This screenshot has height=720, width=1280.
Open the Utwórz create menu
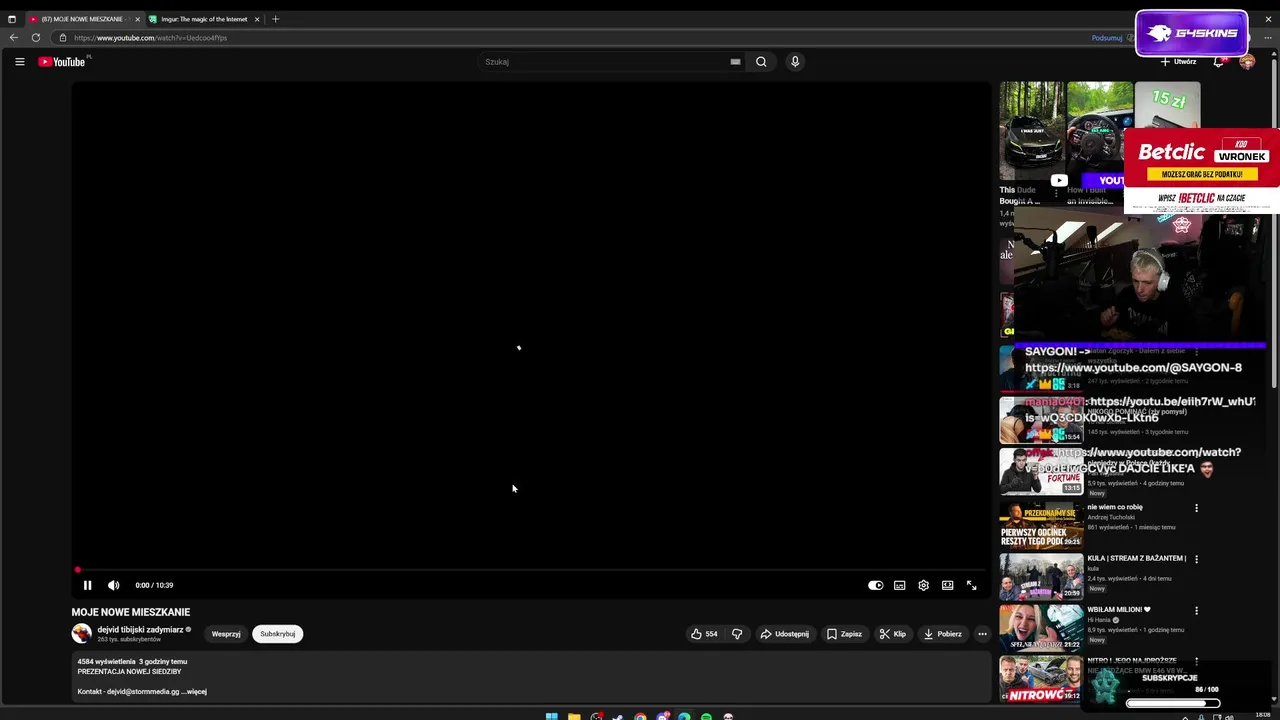[x=1179, y=62]
